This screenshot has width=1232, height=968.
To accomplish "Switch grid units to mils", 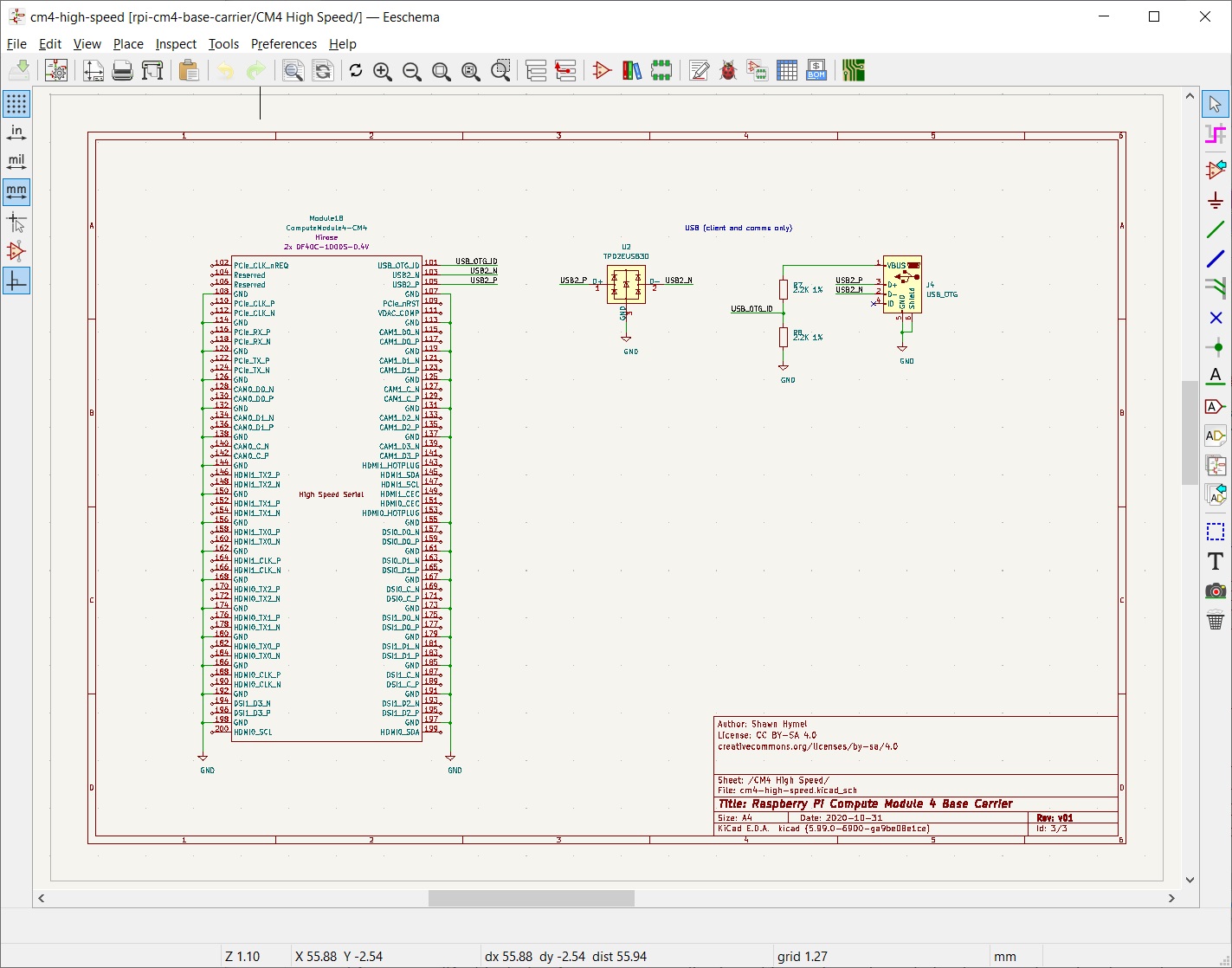I will click(x=16, y=161).
